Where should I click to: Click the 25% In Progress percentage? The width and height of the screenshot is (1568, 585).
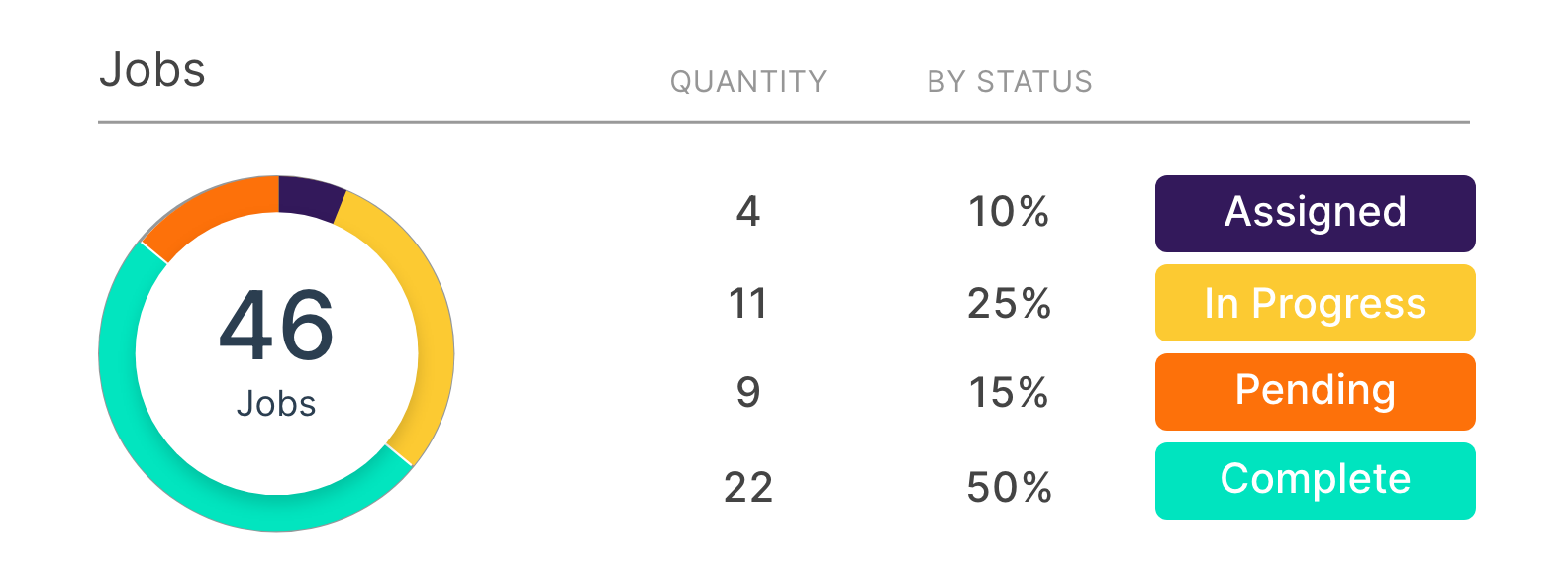[1009, 303]
